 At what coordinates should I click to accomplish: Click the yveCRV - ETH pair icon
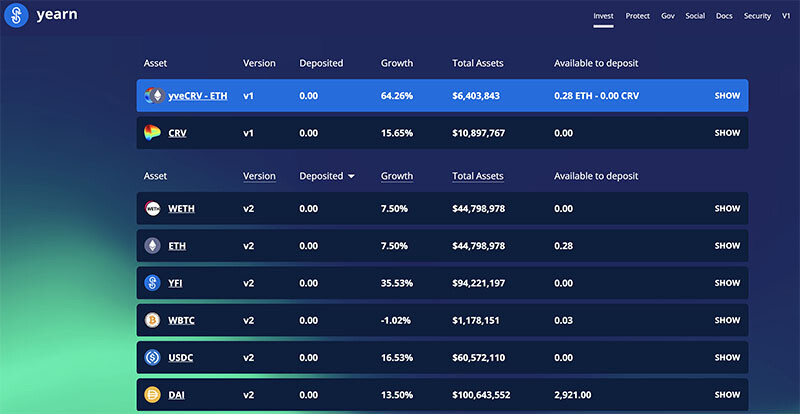[x=155, y=95]
